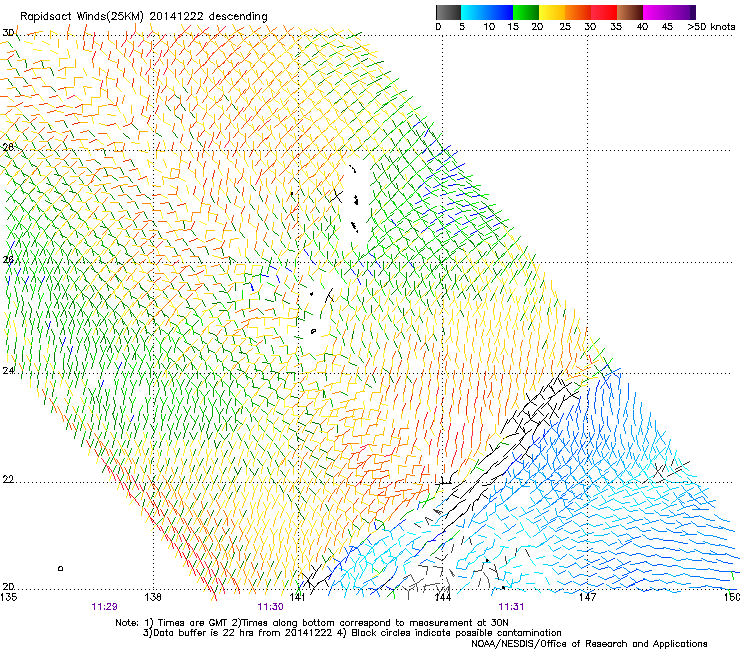Click the gray 0-5 knots legend swatch
The height and width of the screenshot is (650, 740).
[448, 12]
